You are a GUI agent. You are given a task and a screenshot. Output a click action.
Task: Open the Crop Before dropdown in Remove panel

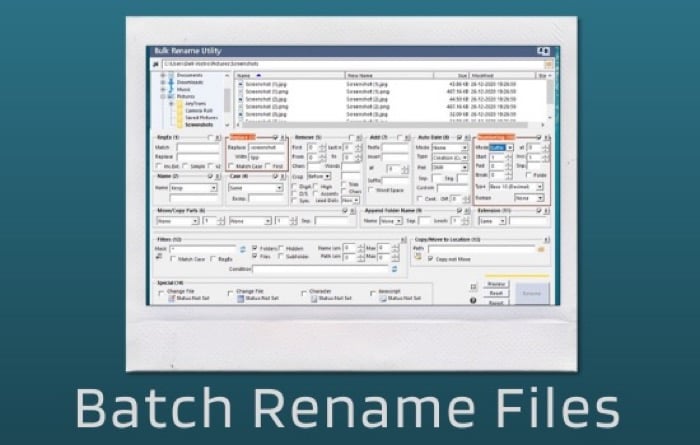pyautogui.click(x=319, y=177)
